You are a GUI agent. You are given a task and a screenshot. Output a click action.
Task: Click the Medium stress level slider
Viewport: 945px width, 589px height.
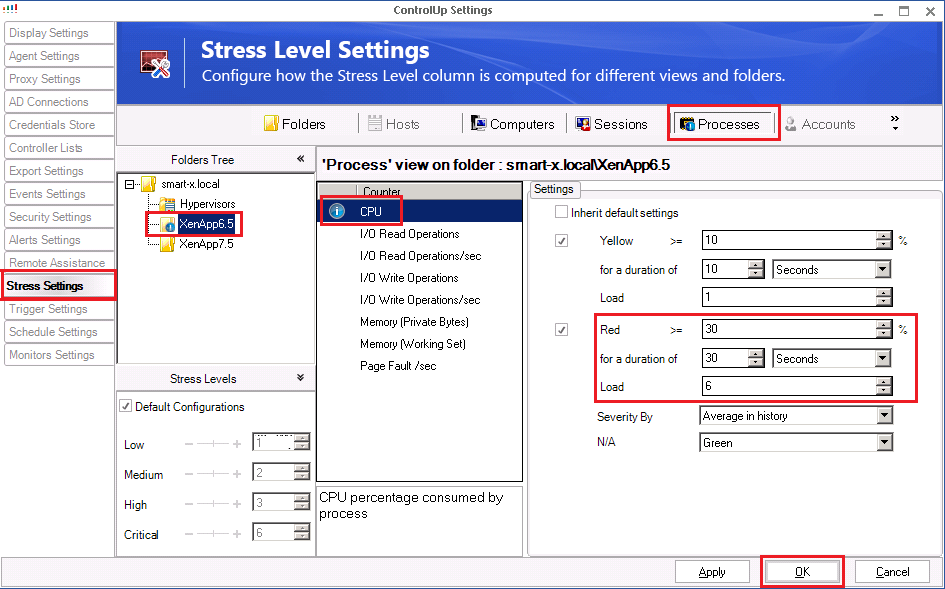[213, 474]
